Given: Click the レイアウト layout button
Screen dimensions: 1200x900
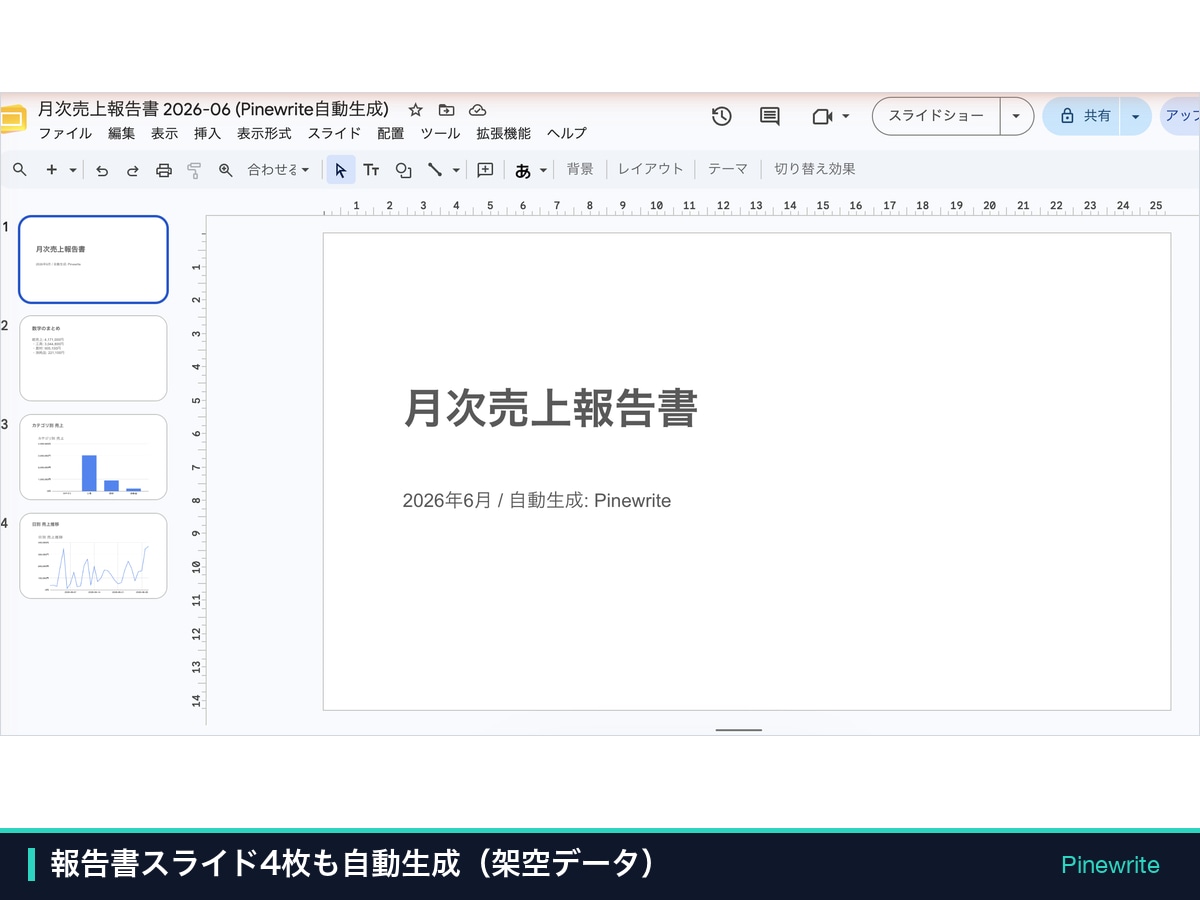Looking at the screenshot, I should pos(651,170).
